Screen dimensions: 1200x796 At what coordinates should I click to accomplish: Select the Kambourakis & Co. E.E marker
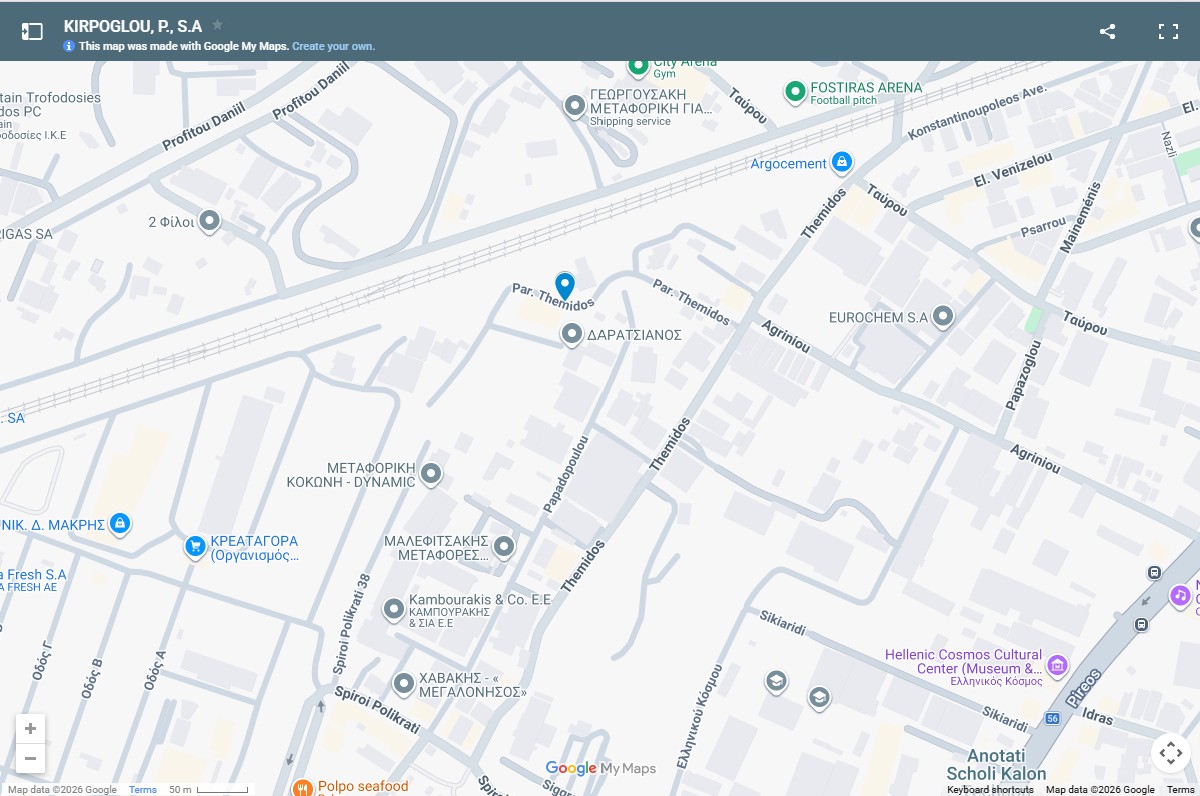click(394, 607)
